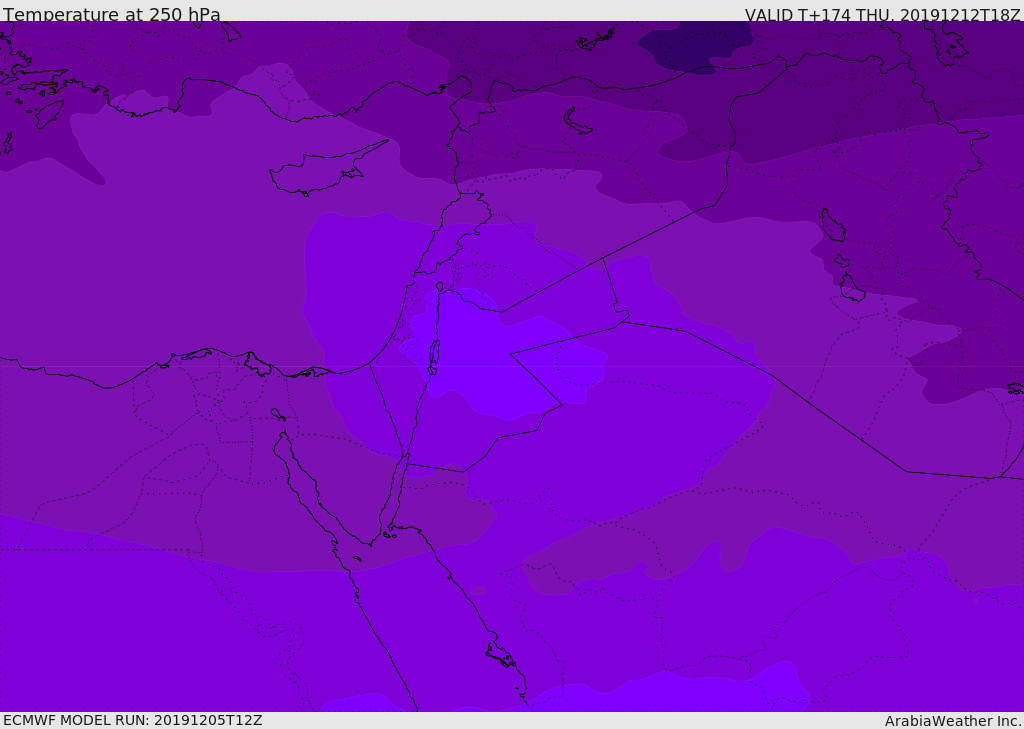Click the 'ECMWF MODEL RUN: 20191205T12Z' text
This screenshot has height=729, width=1024.
click(x=133, y=720)
